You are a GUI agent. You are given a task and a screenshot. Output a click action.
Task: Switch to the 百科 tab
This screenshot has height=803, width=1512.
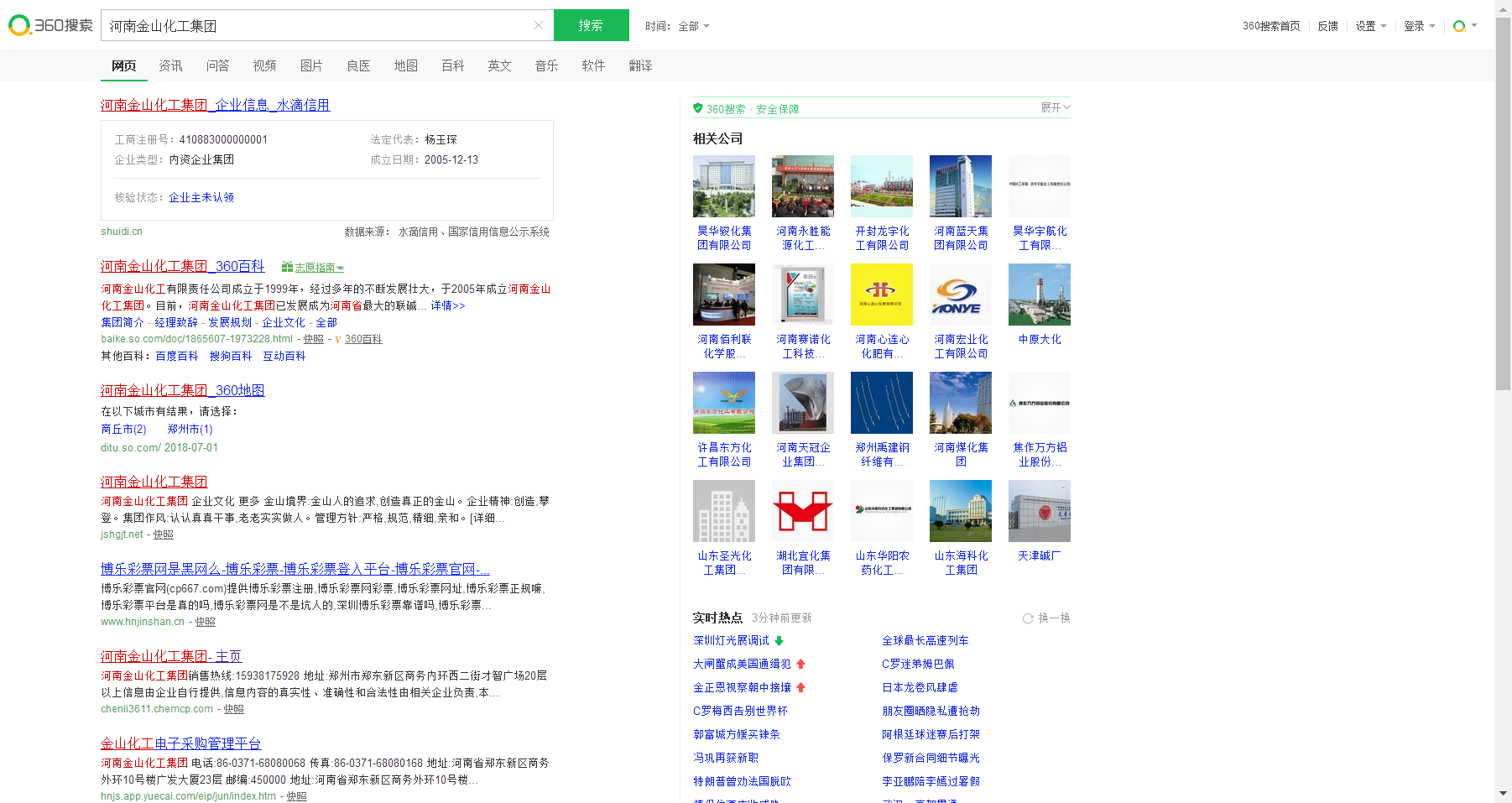click(453, 65)
